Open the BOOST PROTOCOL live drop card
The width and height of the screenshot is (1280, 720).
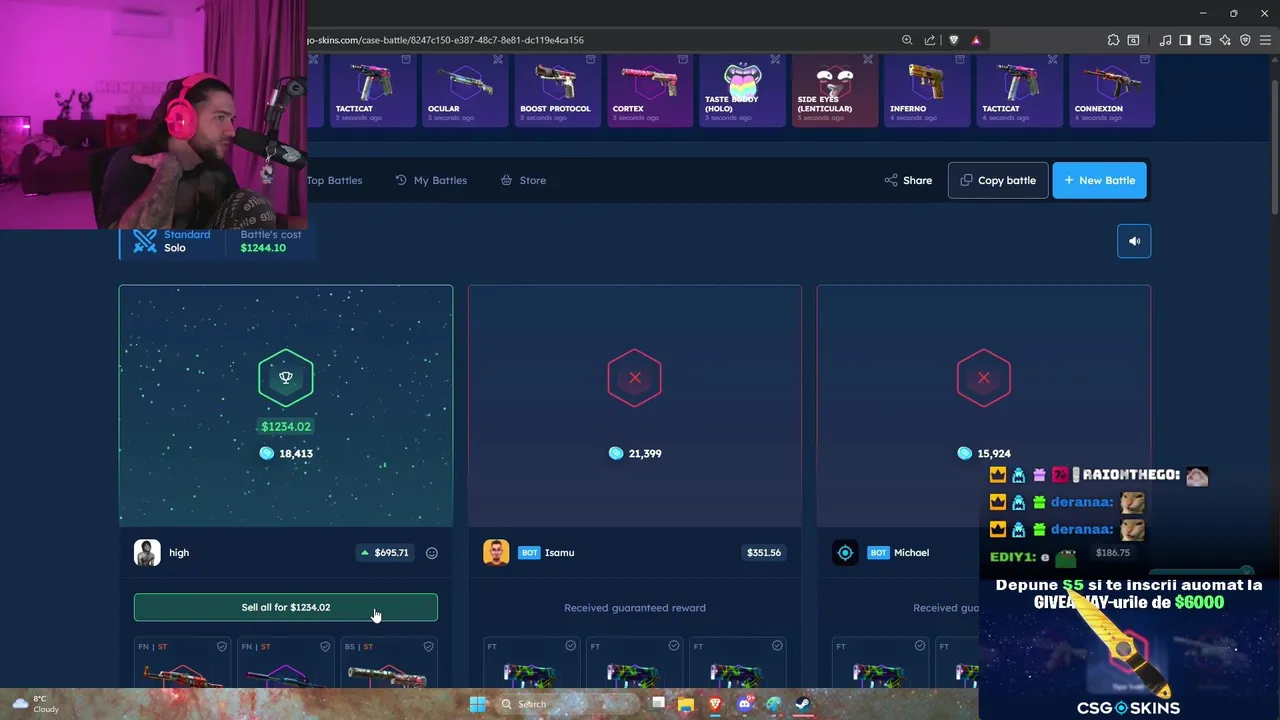[557, 91]
